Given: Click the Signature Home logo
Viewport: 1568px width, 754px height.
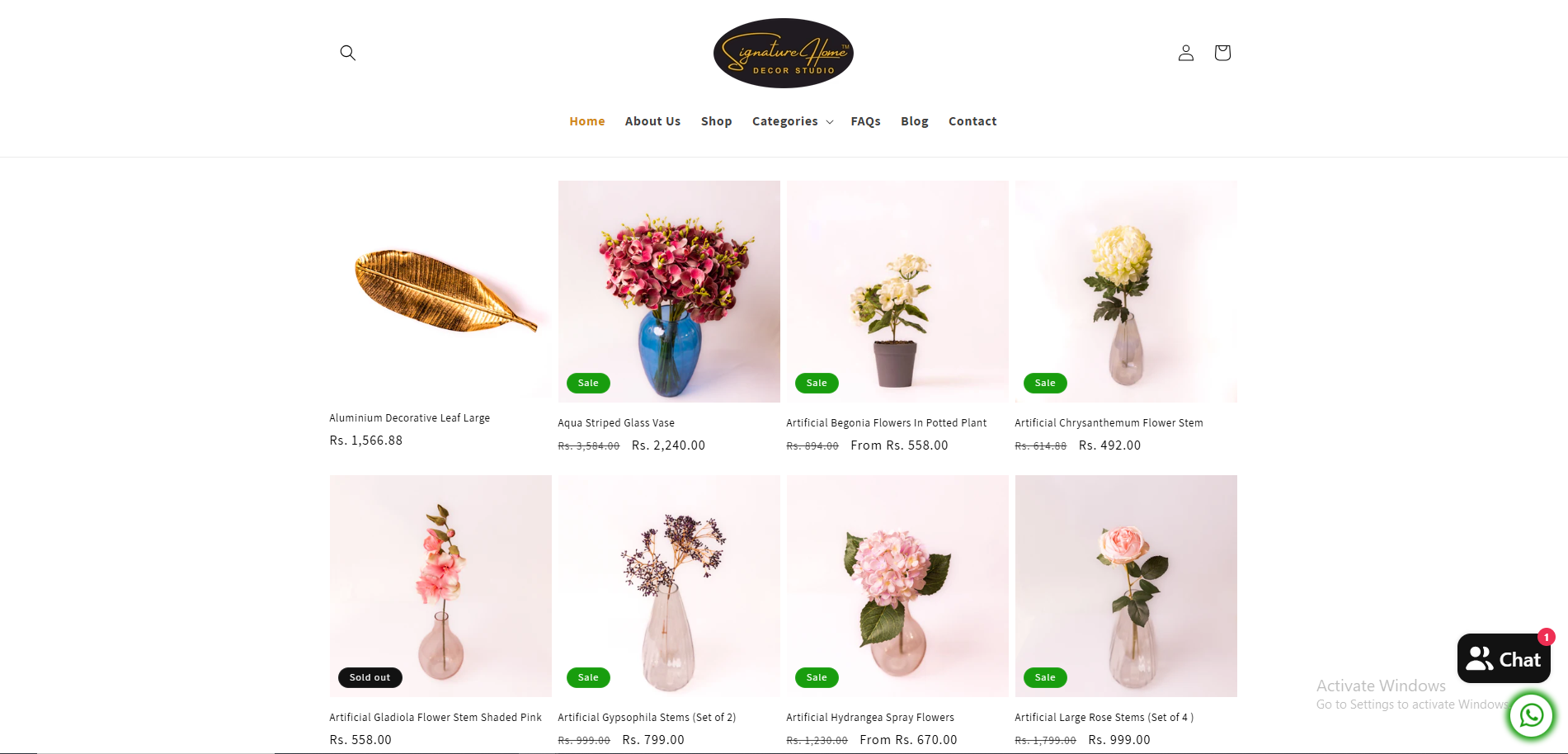Looking at the screenshot, I should coord(784,54).
